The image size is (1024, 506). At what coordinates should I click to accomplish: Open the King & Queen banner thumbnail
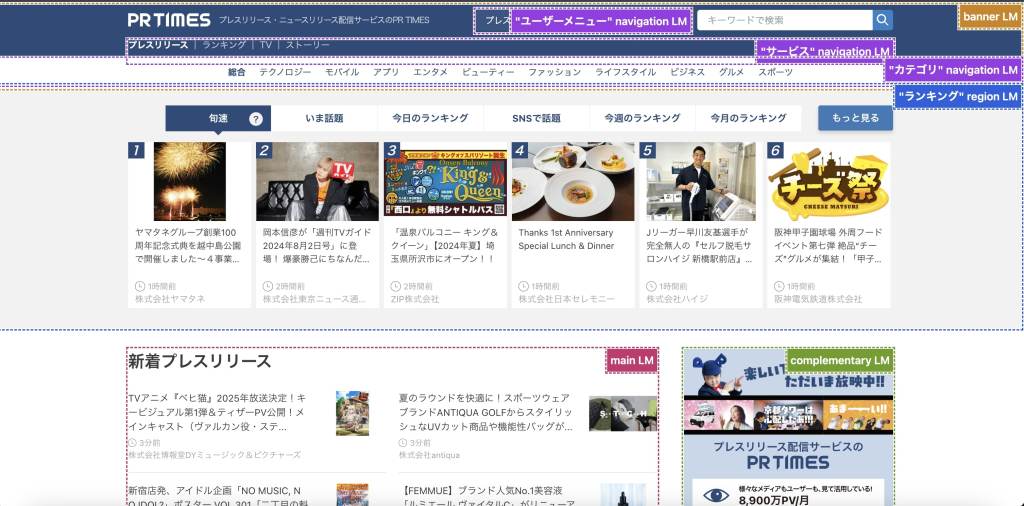coord(445,182)
